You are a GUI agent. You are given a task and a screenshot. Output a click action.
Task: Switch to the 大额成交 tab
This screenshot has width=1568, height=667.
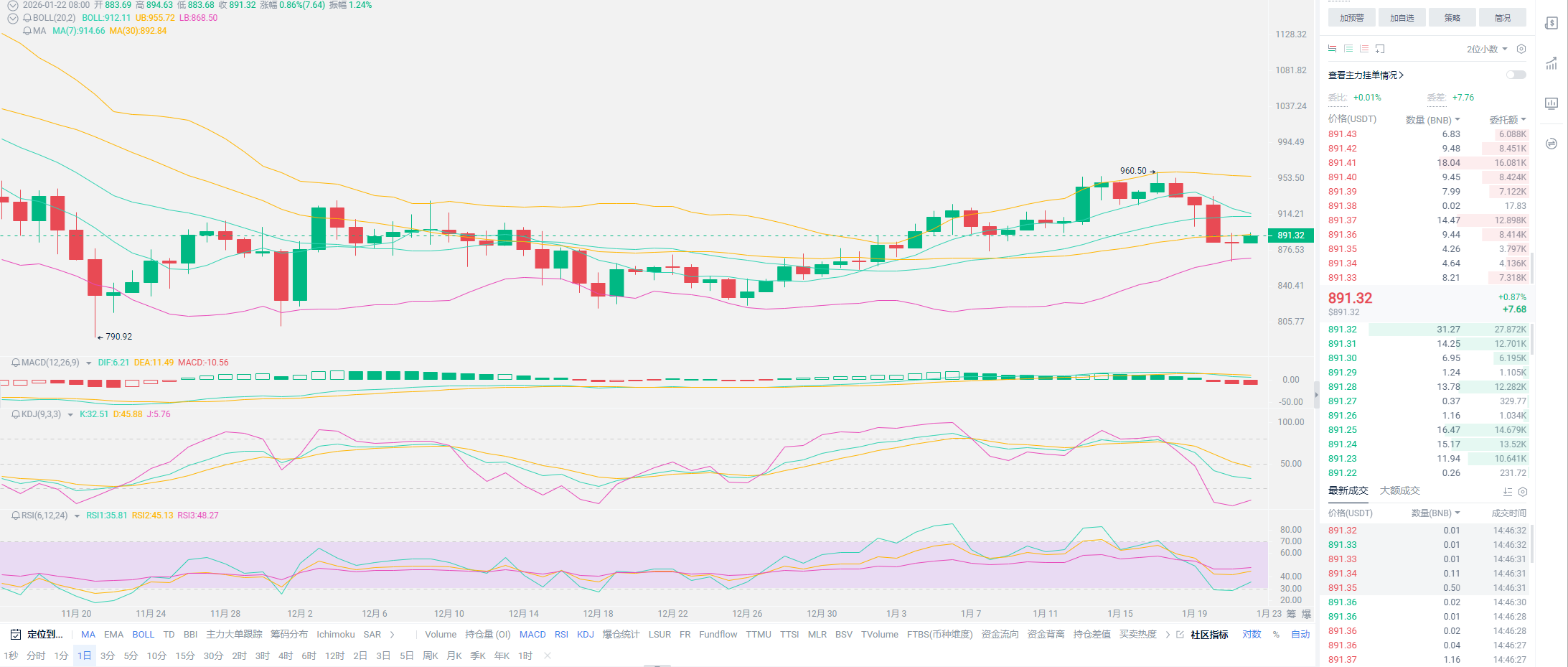tap(1399, 491)
